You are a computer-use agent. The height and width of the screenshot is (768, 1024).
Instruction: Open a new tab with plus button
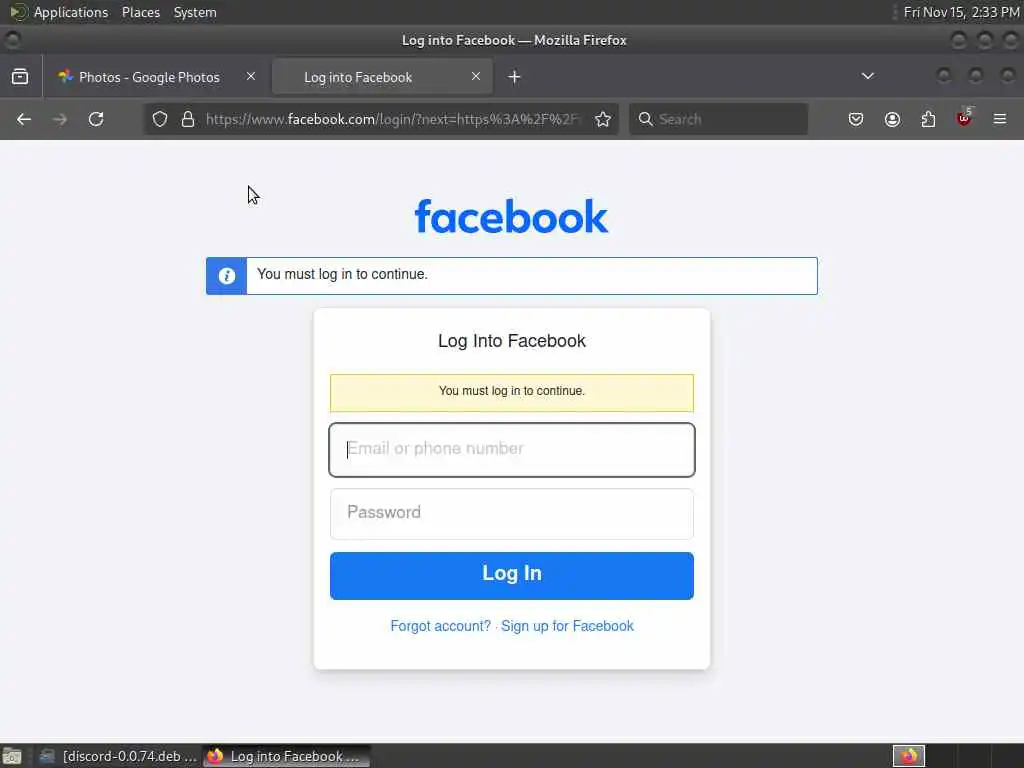coord(515,76)
